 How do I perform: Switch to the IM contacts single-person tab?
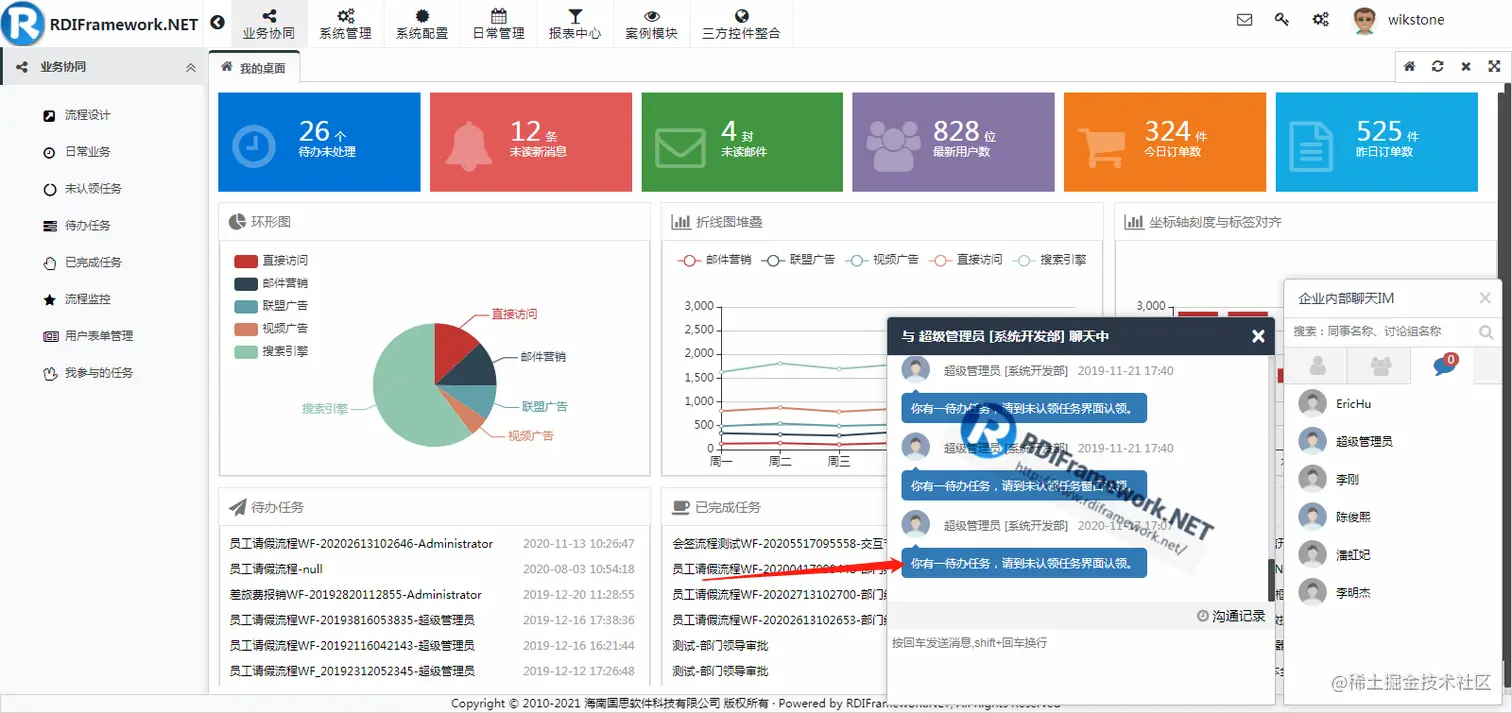click(x=1317, y=366)
